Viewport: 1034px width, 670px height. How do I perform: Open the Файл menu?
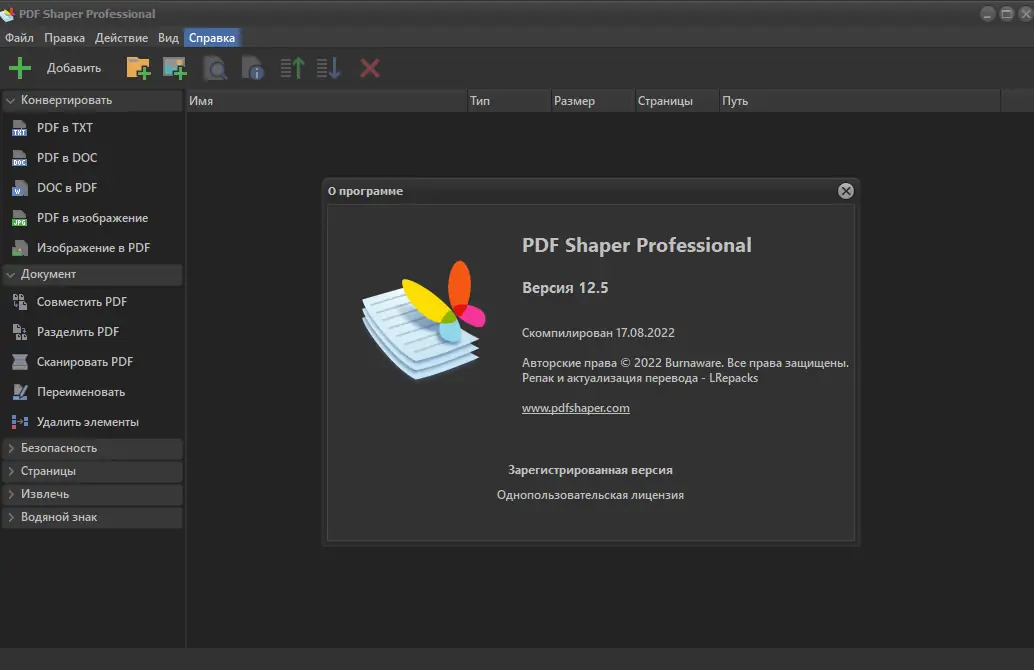[19, 38]
